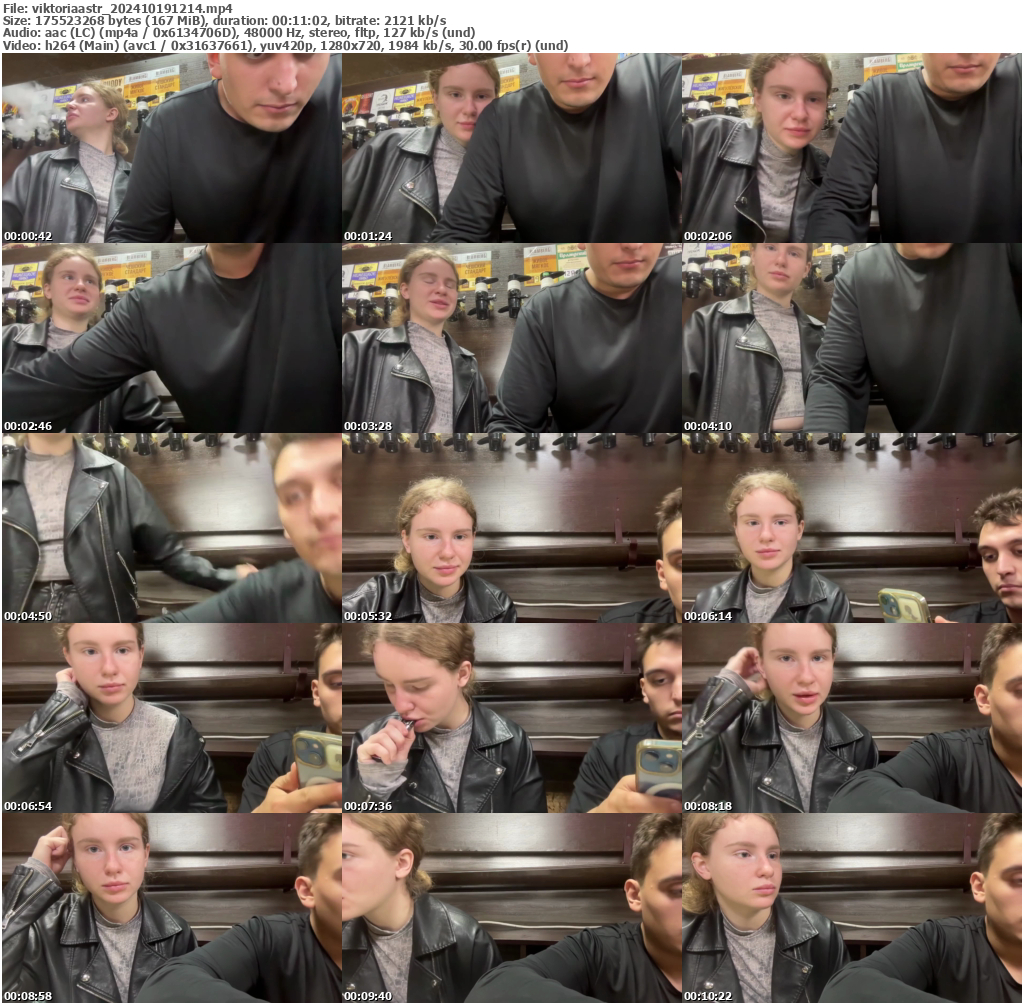Viewport: 1024px width, 1003px height.
Task: Open the frame at 00:05:32
Action: point(511,528)
